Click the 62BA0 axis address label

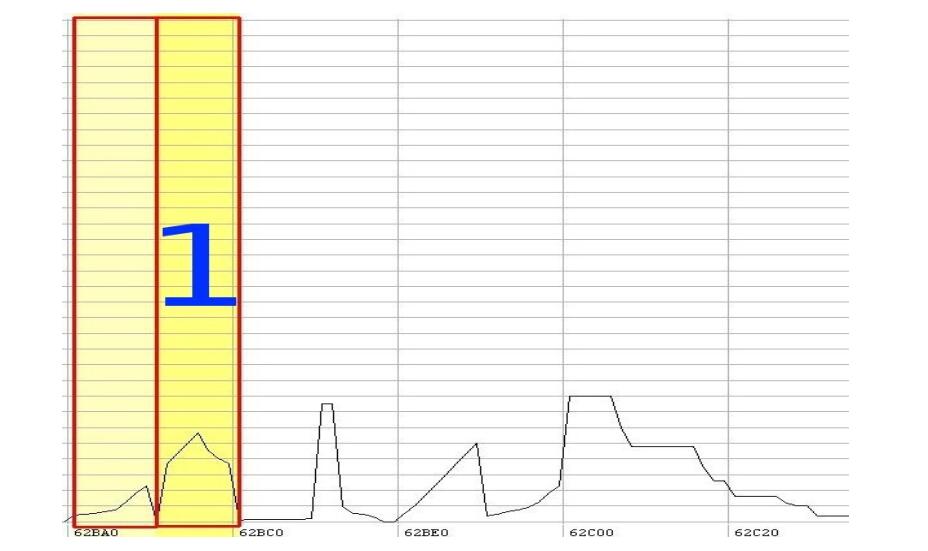[96, 533]
